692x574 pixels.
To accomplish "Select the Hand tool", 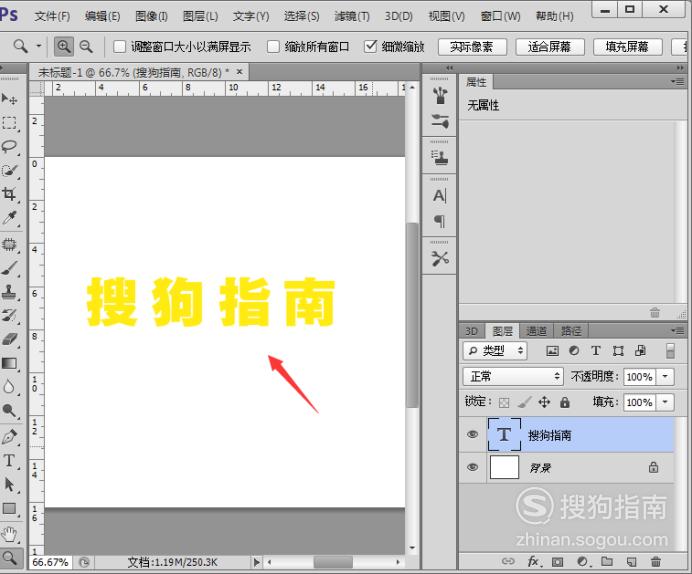I will click(9, 535).
